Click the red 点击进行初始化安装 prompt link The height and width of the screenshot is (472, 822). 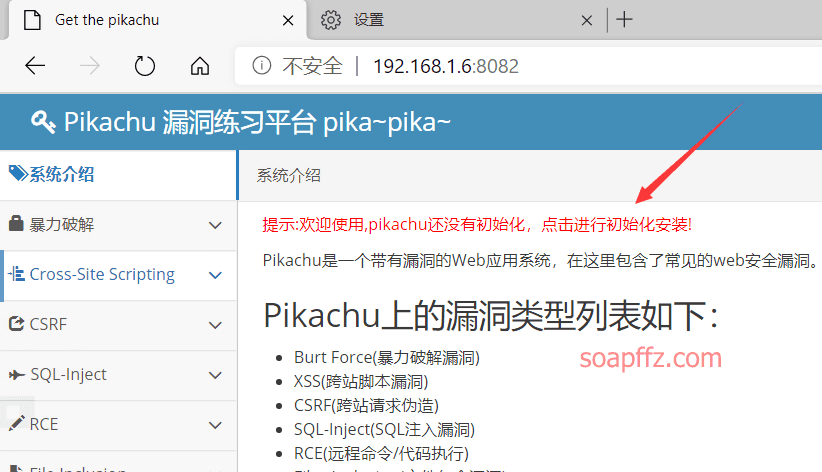616,224
